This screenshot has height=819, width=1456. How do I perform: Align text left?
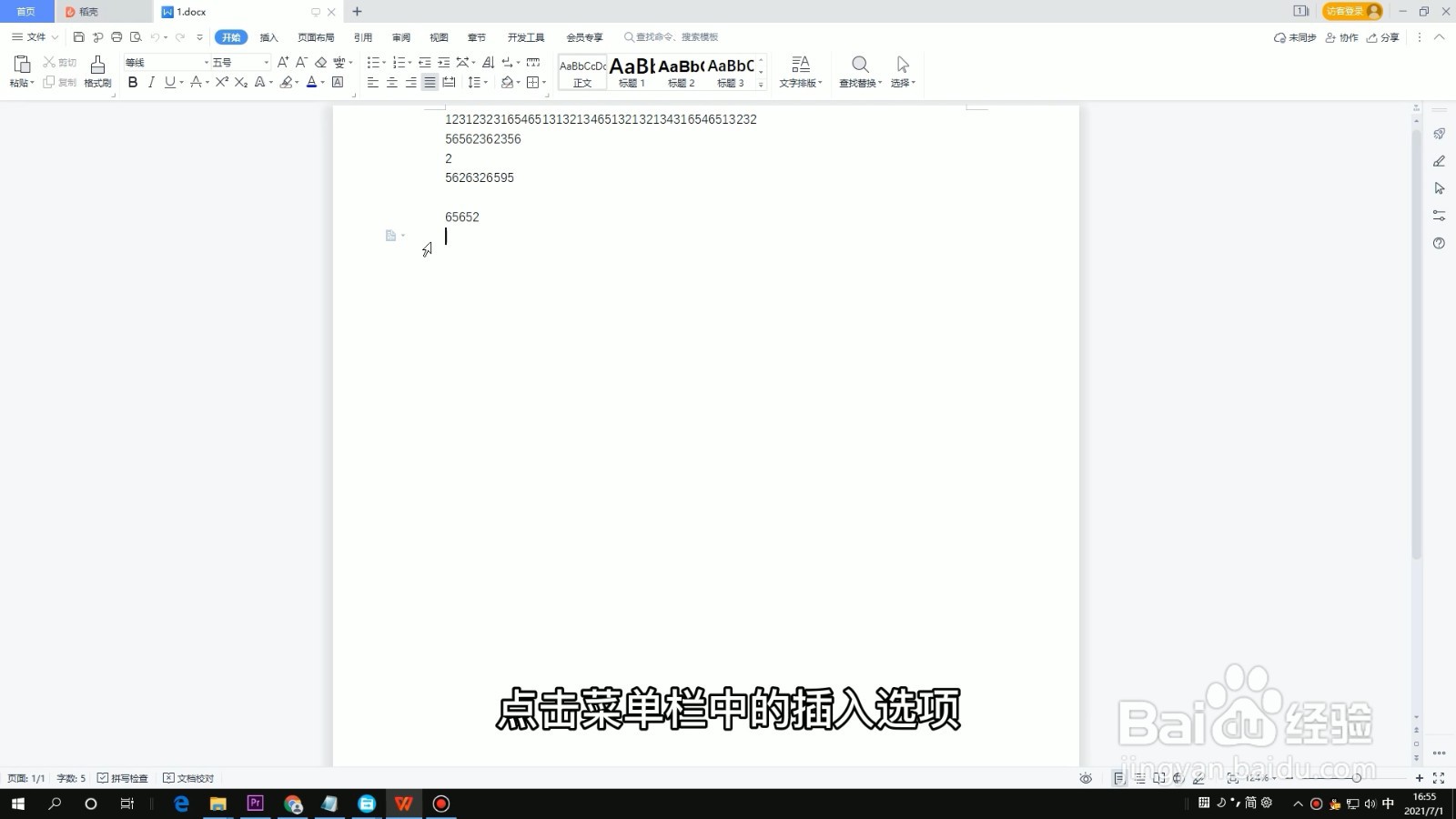tap(372, 82)
